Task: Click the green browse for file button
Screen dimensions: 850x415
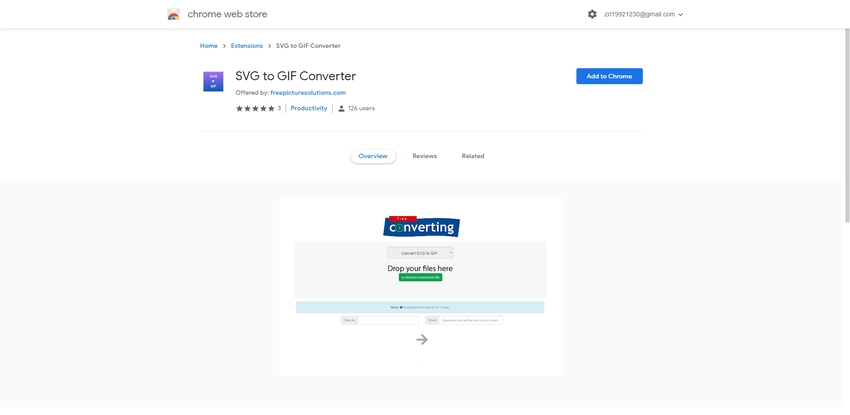Action: (x=420, y=277)
